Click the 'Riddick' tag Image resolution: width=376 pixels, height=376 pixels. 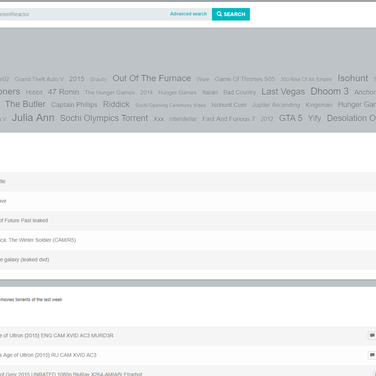(116, 104)
